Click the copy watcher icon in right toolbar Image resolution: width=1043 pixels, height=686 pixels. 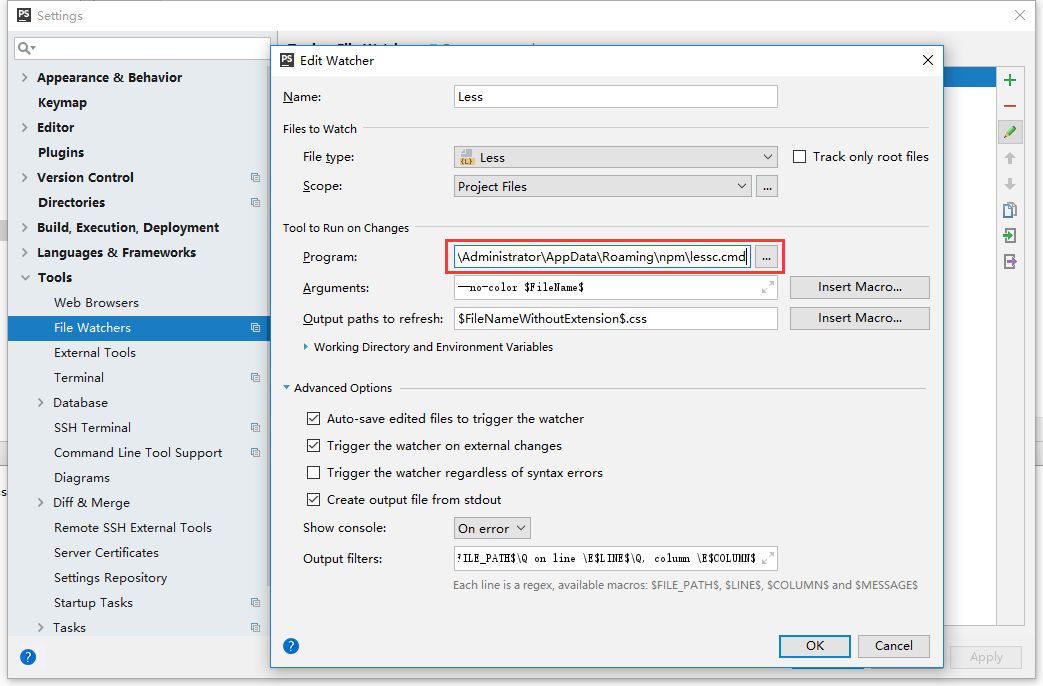pos(1010,210)
